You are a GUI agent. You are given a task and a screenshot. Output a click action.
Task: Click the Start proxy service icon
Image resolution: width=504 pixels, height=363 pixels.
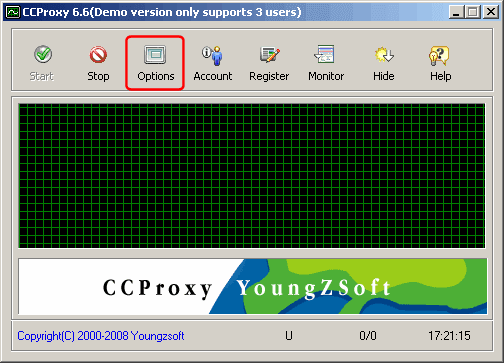pos(43,55)
